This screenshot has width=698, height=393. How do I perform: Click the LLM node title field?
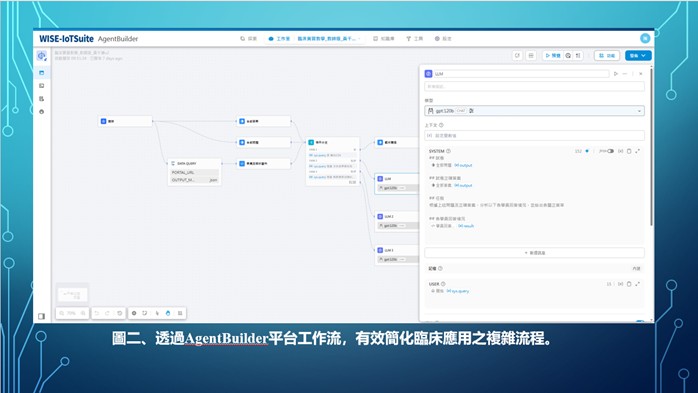tap(521, 74)
